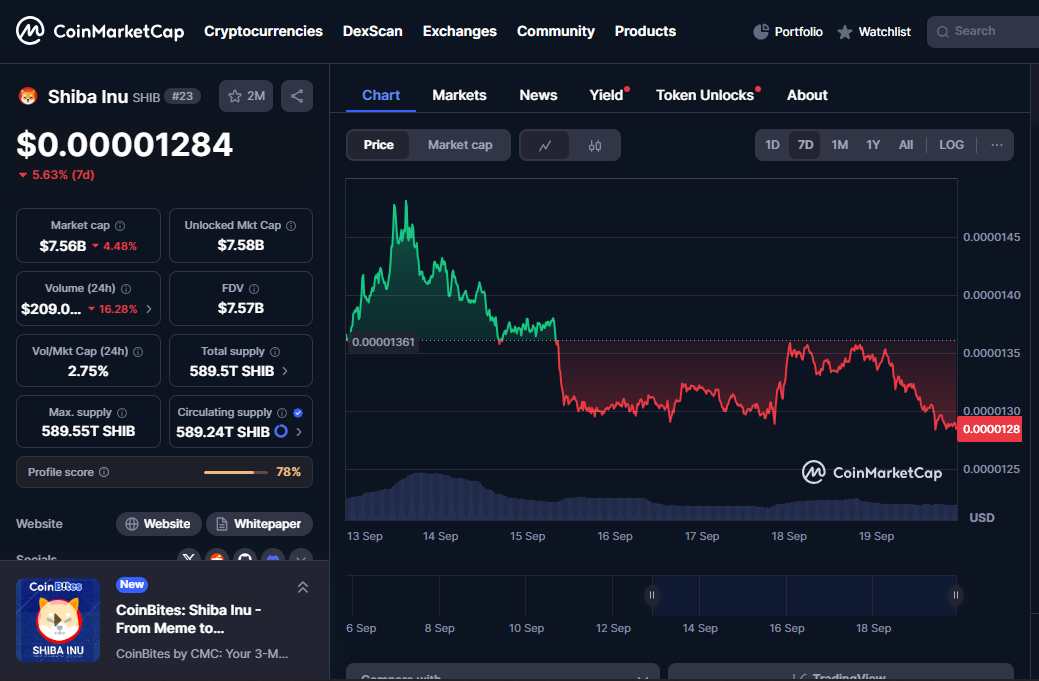Expand Circulating supply details chevron
The image size is (1039, 681).
tap(299, 432)
